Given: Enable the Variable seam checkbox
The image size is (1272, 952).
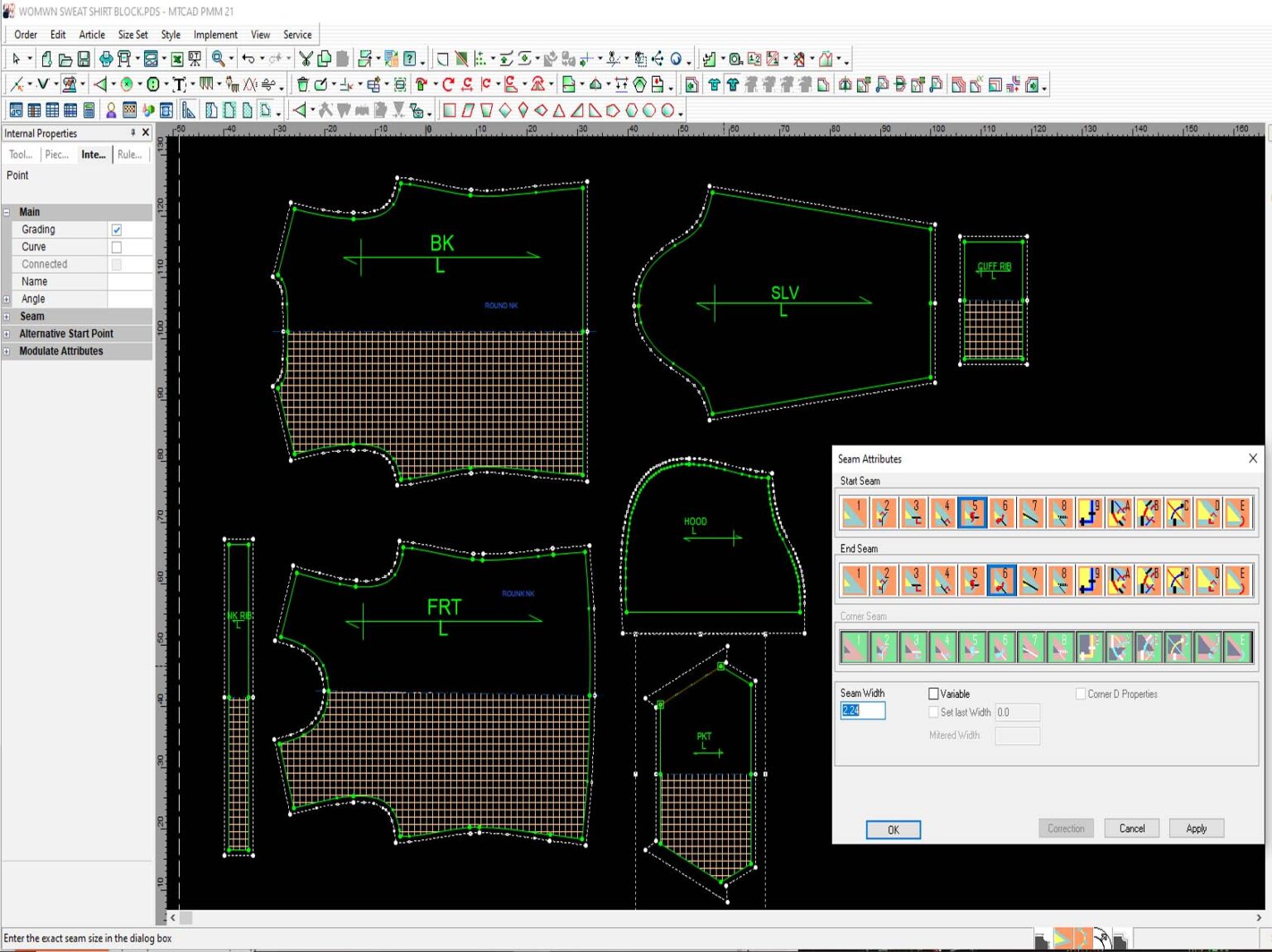Looking at the screenshot, I should (933, 694).
